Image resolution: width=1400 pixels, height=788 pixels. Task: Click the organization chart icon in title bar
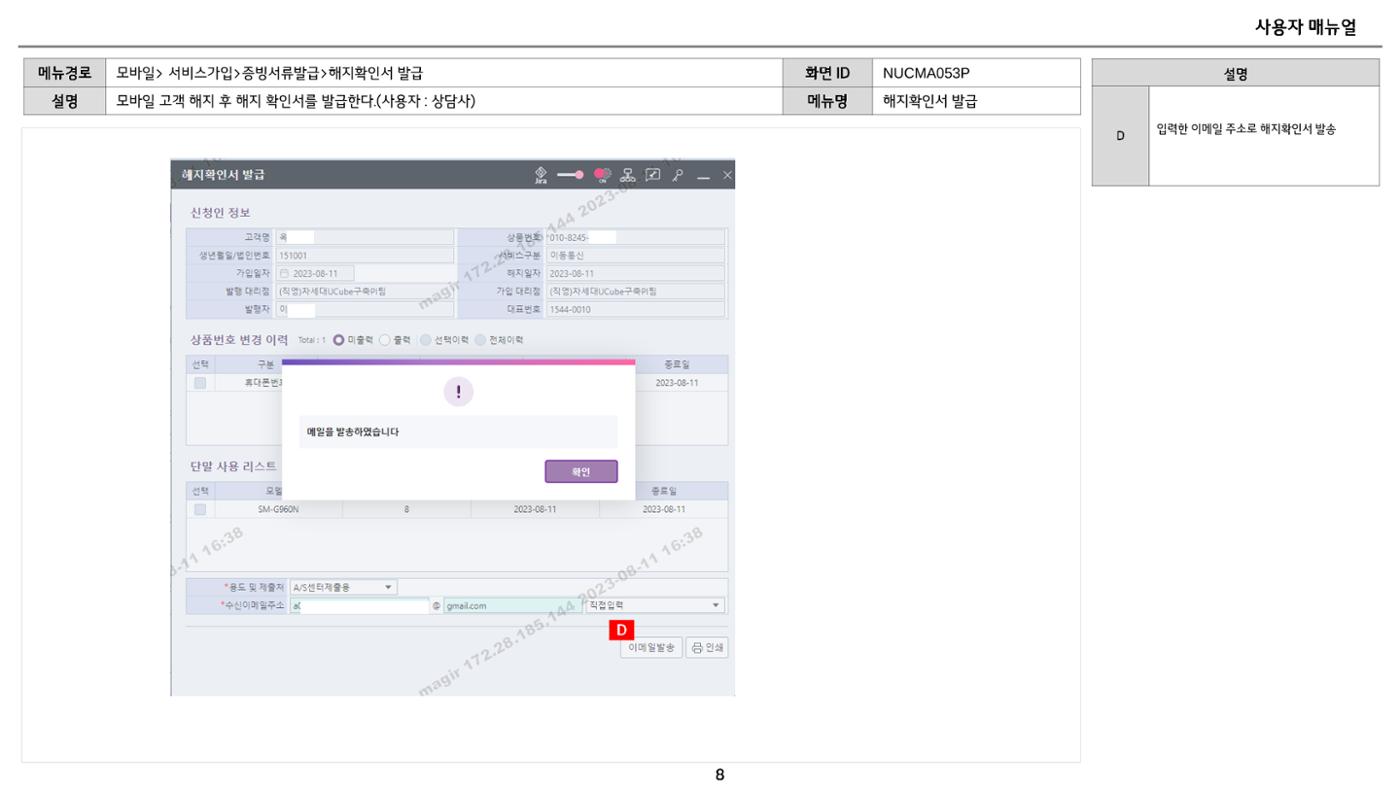click(x=629, y=174)
